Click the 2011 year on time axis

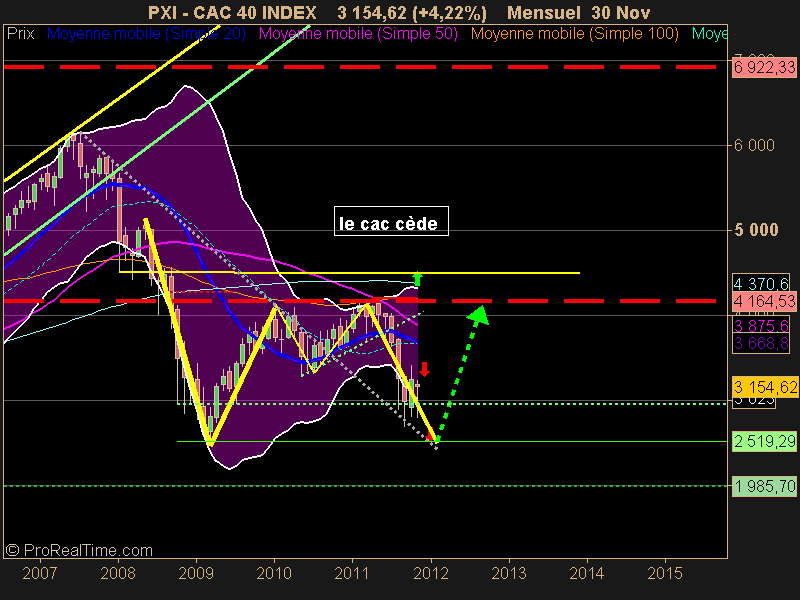click(x=352, y=573)
